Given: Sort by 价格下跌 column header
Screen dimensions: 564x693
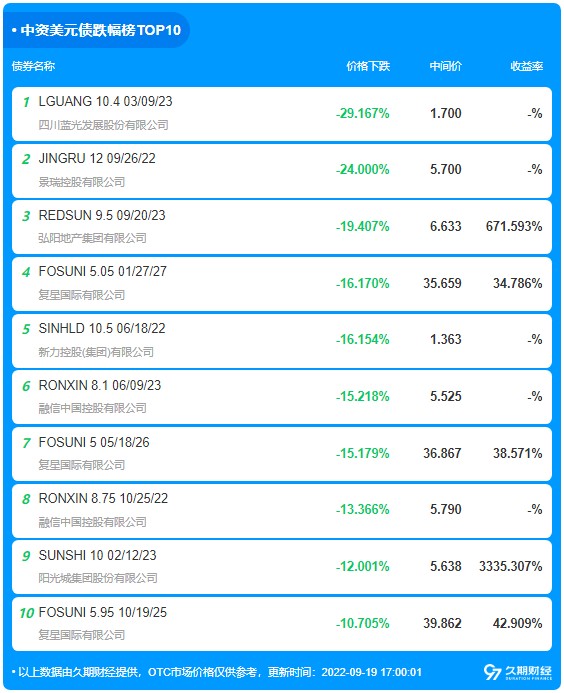Looking at the screenshot, I should [368, 66].
